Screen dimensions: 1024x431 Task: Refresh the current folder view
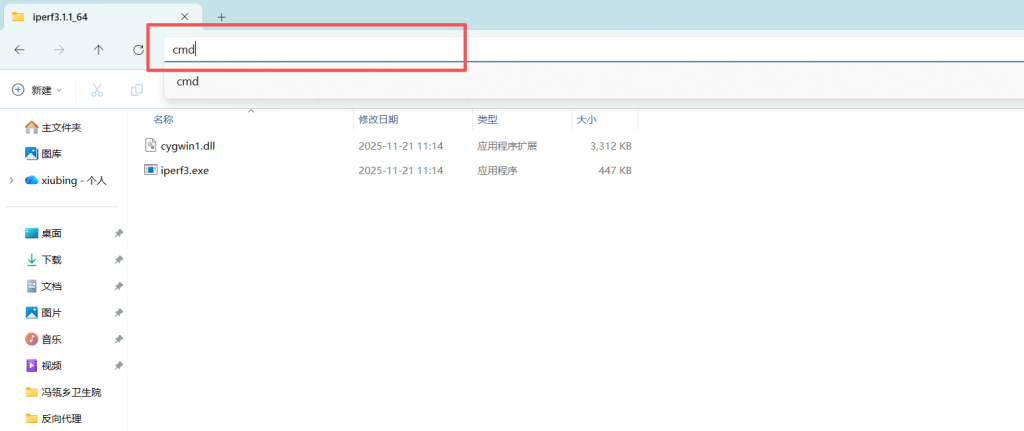138,50
